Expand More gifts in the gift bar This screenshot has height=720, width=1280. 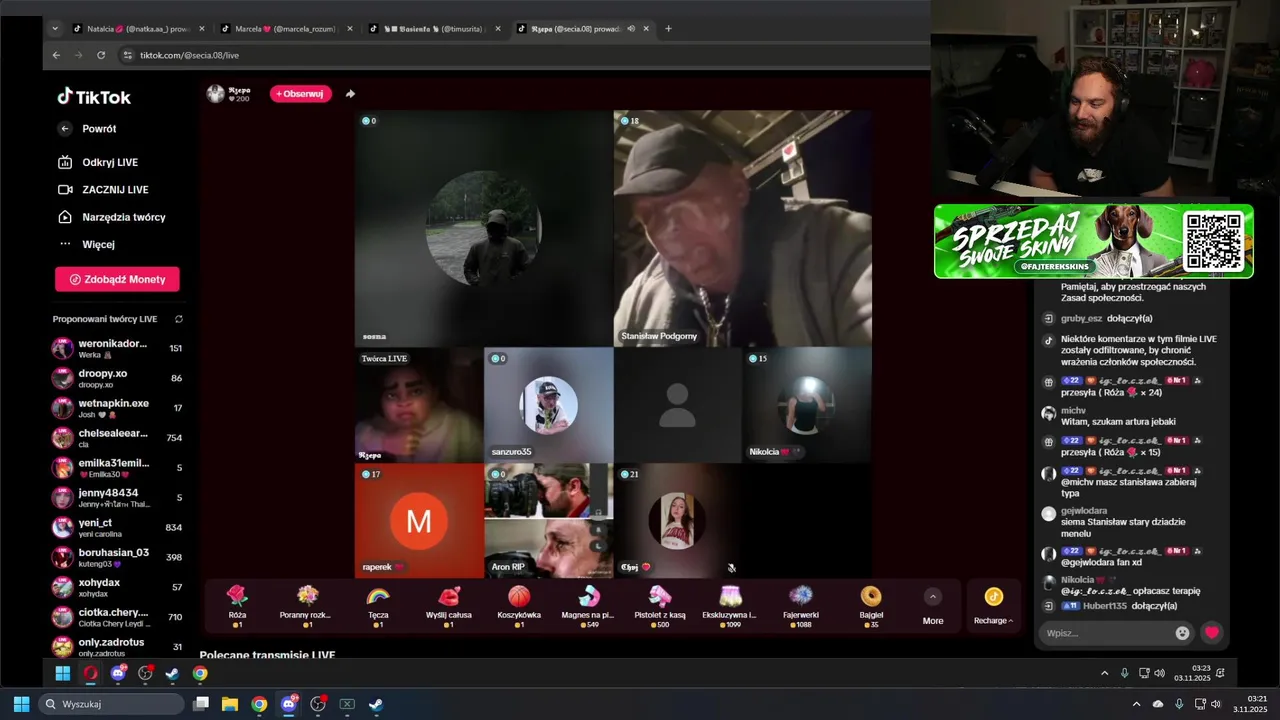point(933,606)
